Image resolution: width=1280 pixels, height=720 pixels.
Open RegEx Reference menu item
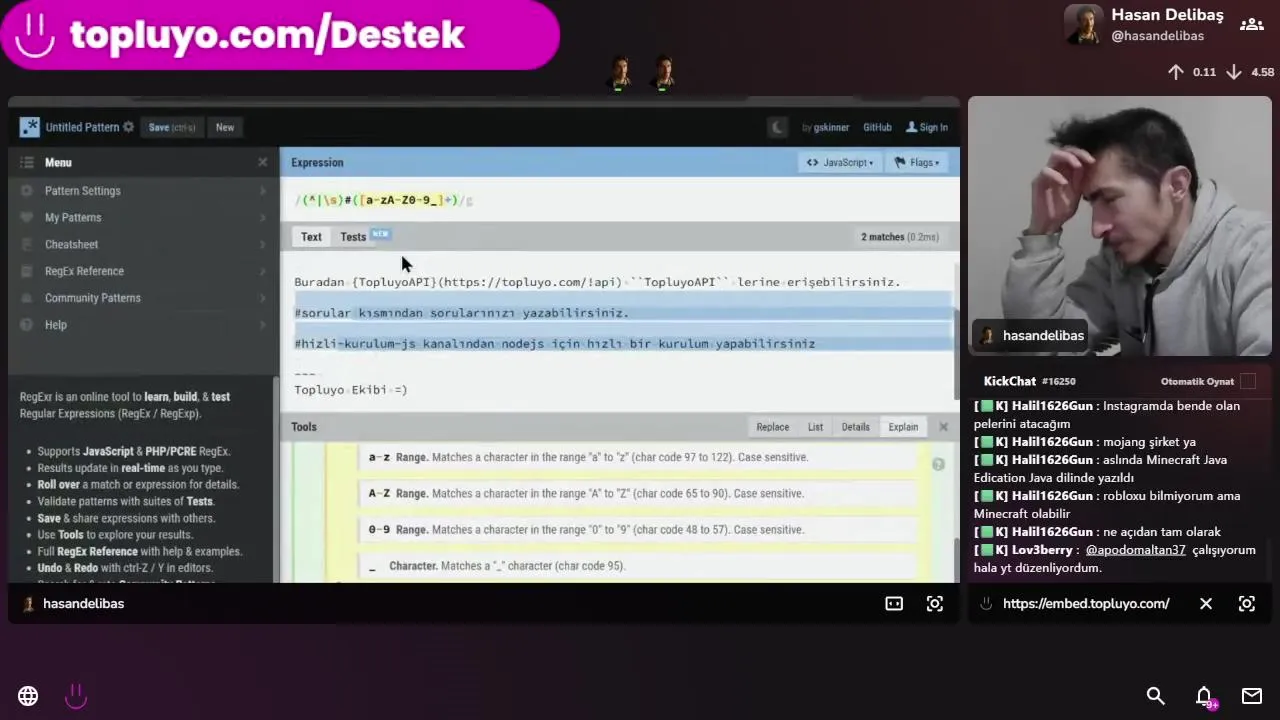[143, 271]
